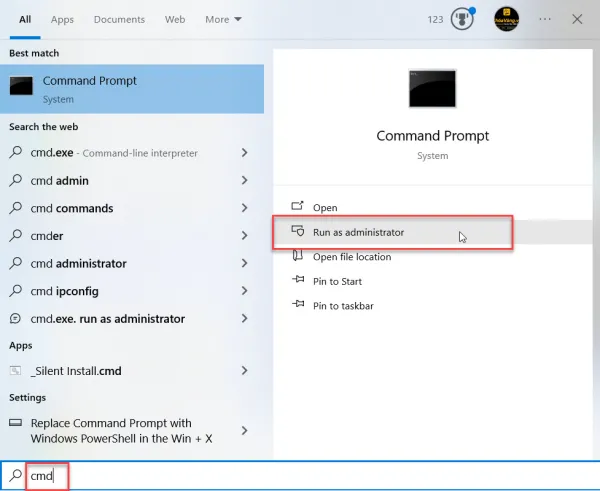600x491 pixels.
Task: Click the magnifier icon beside cmd commands
Action: click(x=15, y=207)
